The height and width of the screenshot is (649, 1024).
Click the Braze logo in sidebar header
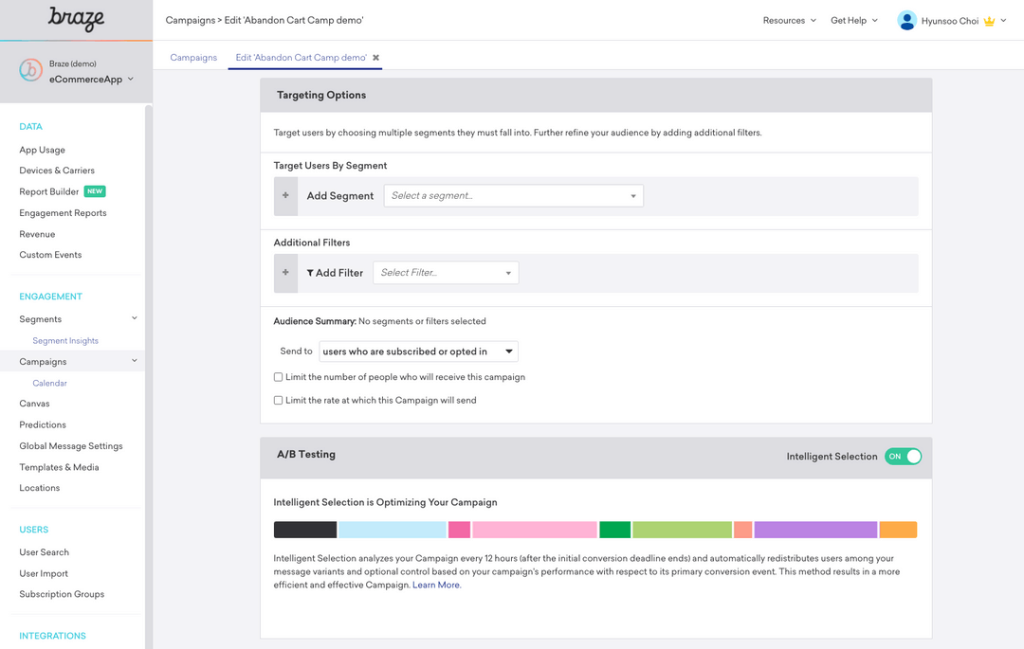(x=76, y=18)
